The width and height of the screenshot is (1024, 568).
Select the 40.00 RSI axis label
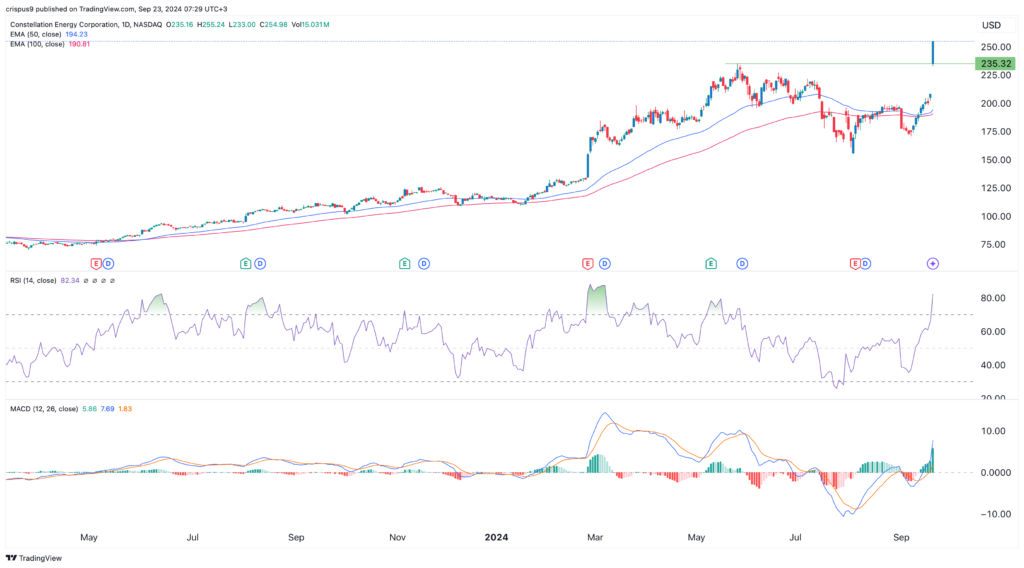pos(993,365)
